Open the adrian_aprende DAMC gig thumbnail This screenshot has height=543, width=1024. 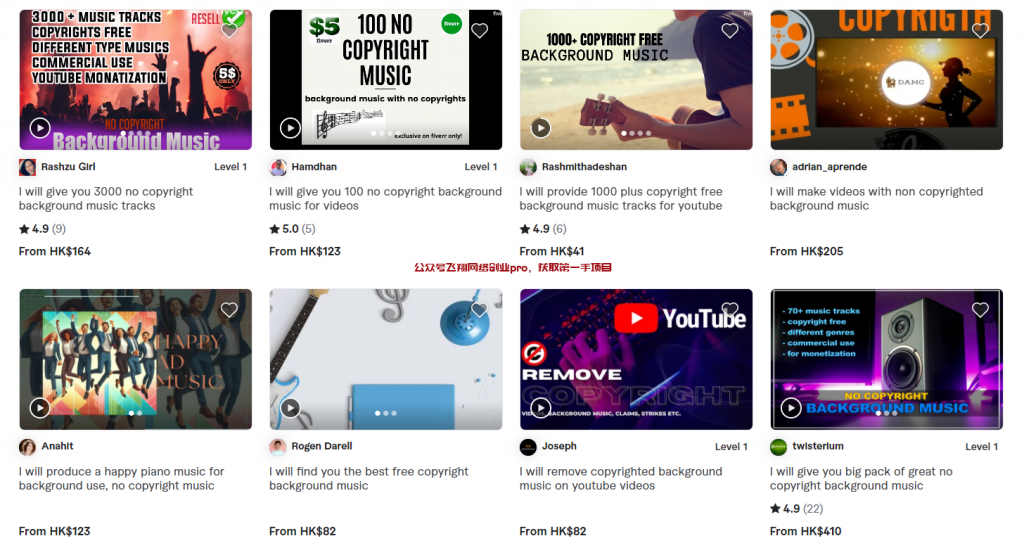pyautogui.click(x=886, y=80)
